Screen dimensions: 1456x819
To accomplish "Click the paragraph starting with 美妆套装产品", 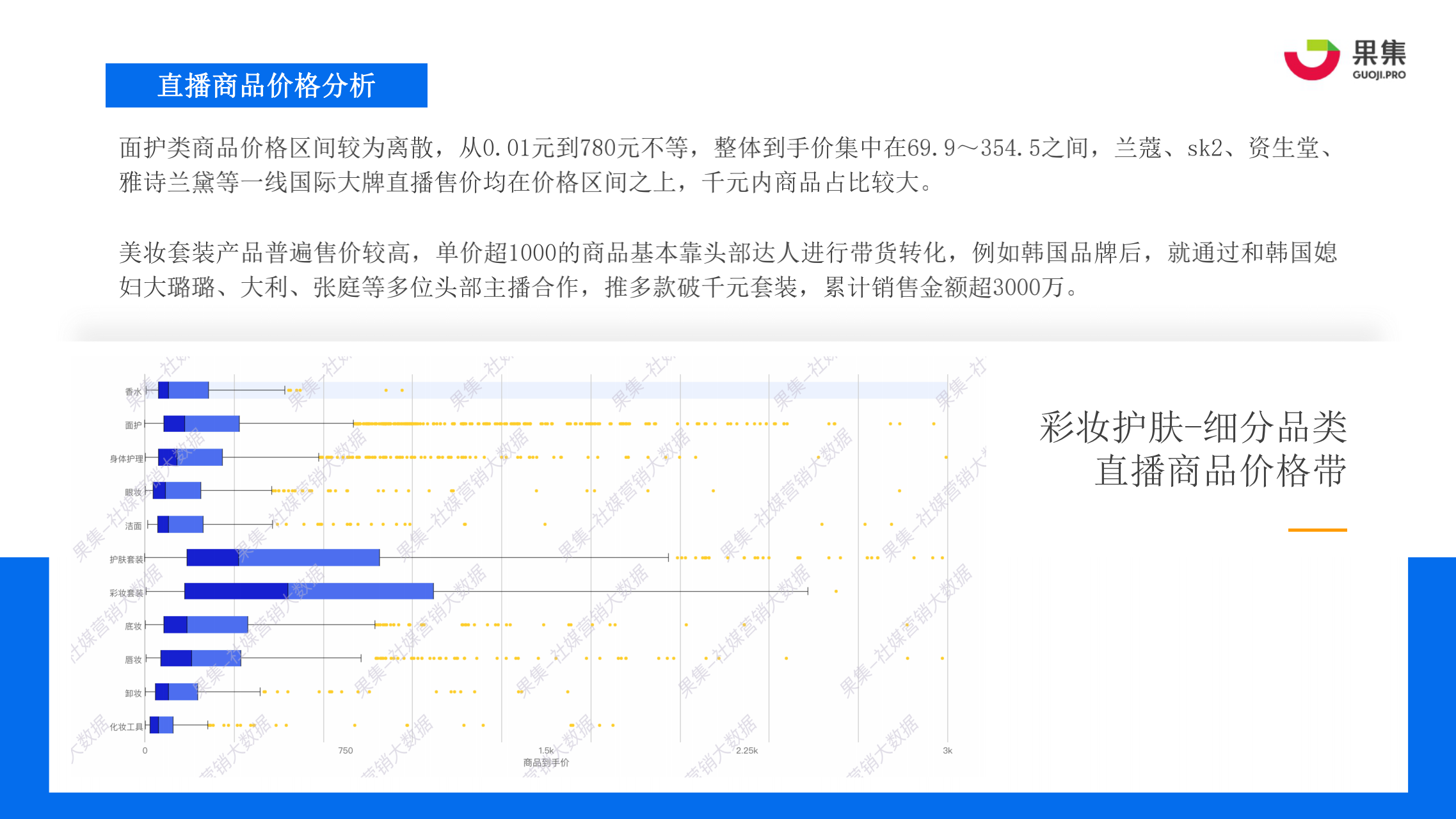I will coord(728,270).
